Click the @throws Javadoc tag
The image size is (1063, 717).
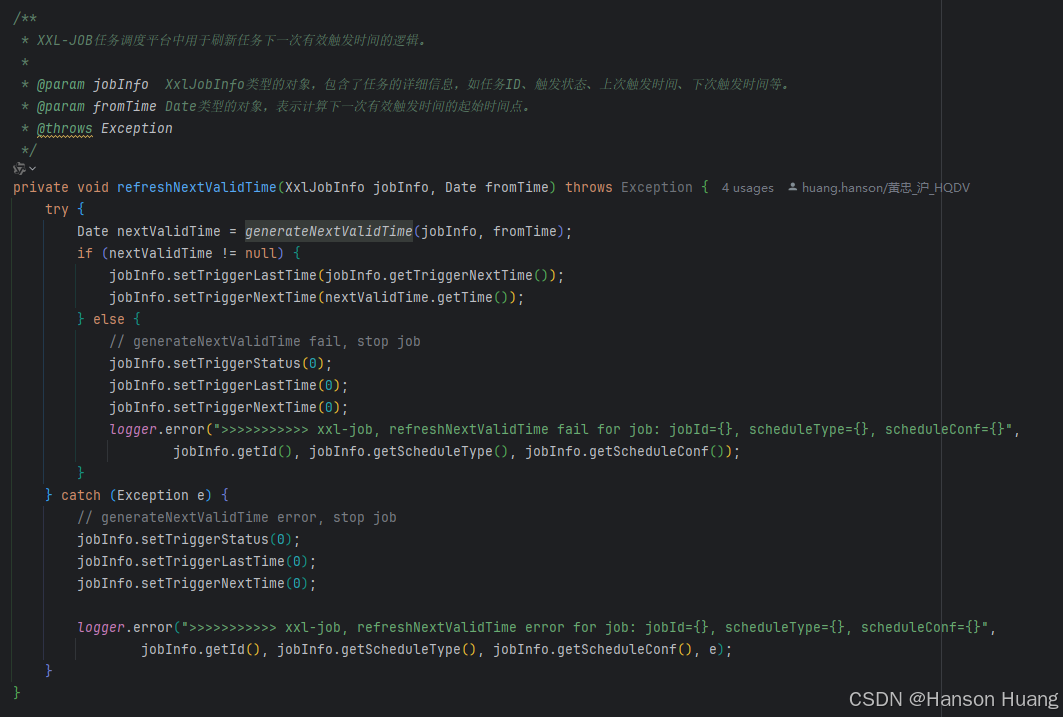pos(64,128)
